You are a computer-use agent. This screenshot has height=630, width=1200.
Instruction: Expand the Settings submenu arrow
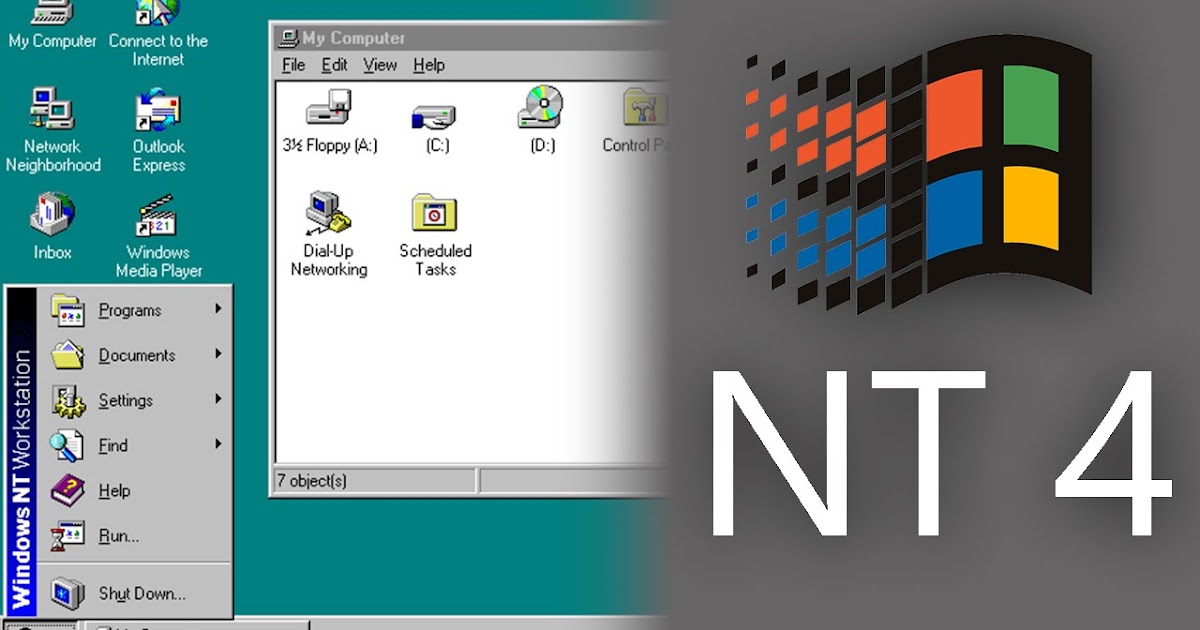coord(217,399)
